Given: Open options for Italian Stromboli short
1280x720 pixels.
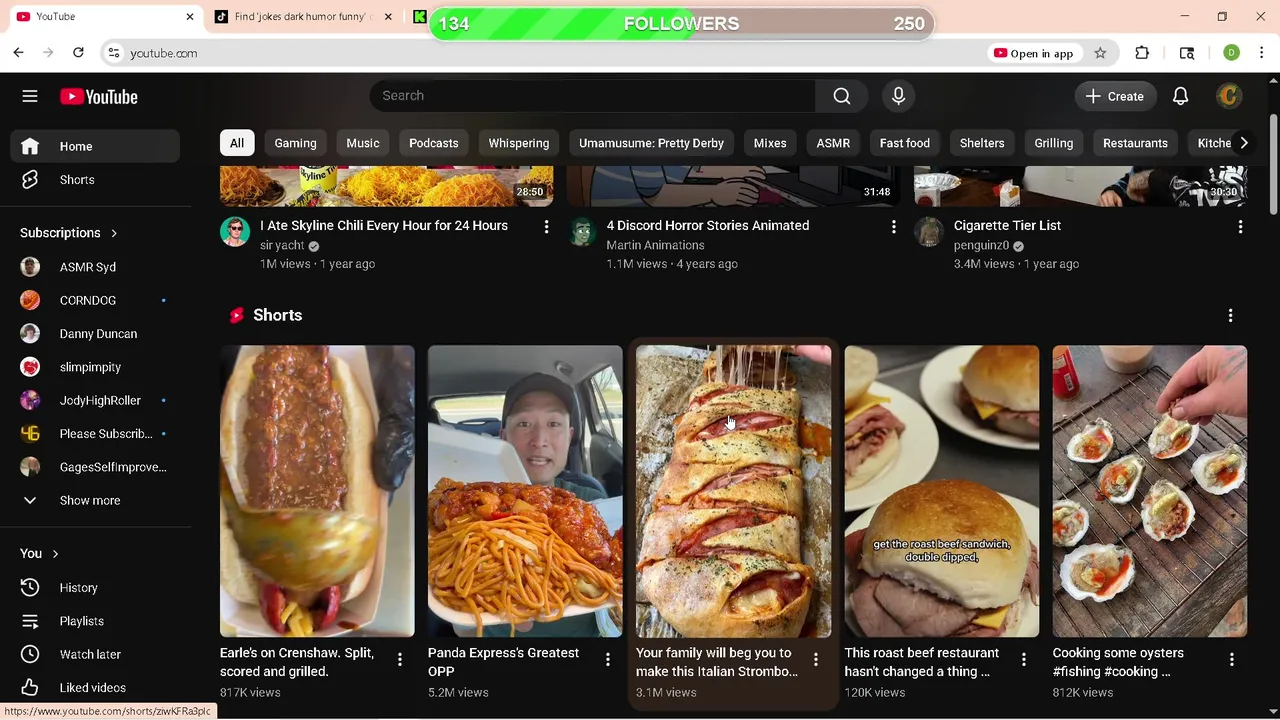Looking at the screenshot, I should point(815,659).
